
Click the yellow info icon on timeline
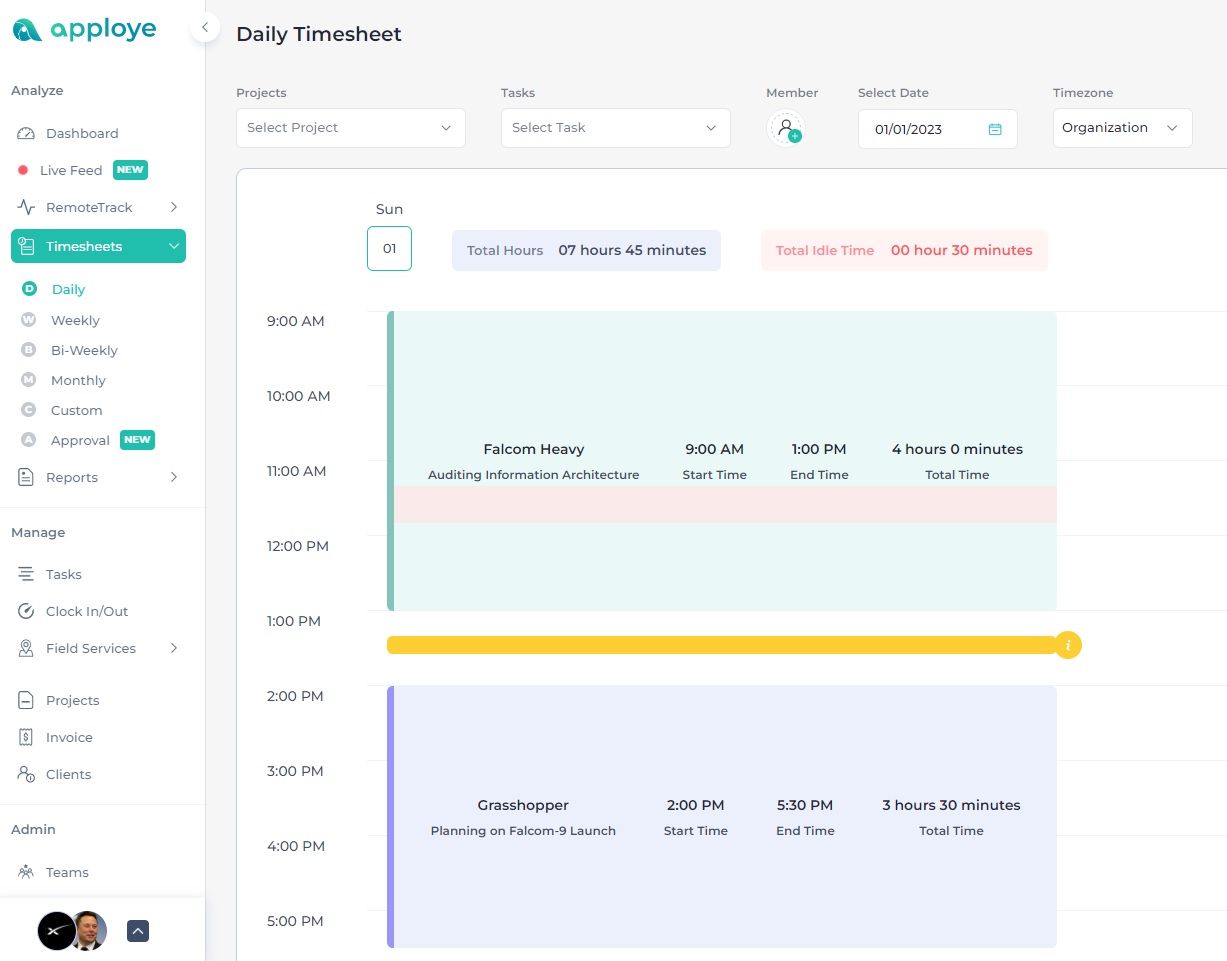(x=1068, y=645)
